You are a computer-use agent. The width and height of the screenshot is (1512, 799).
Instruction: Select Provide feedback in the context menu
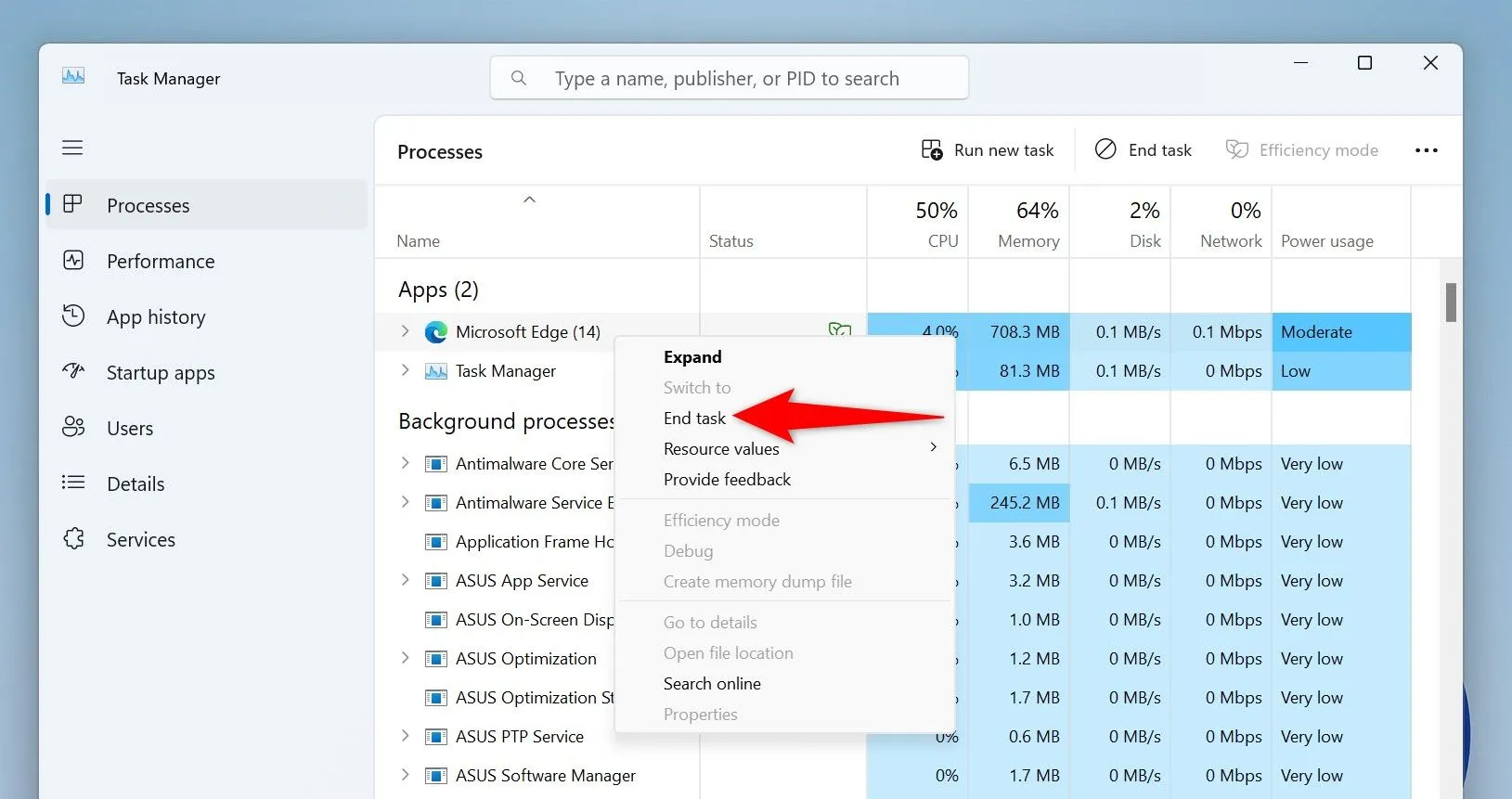[x=785, y=480]
